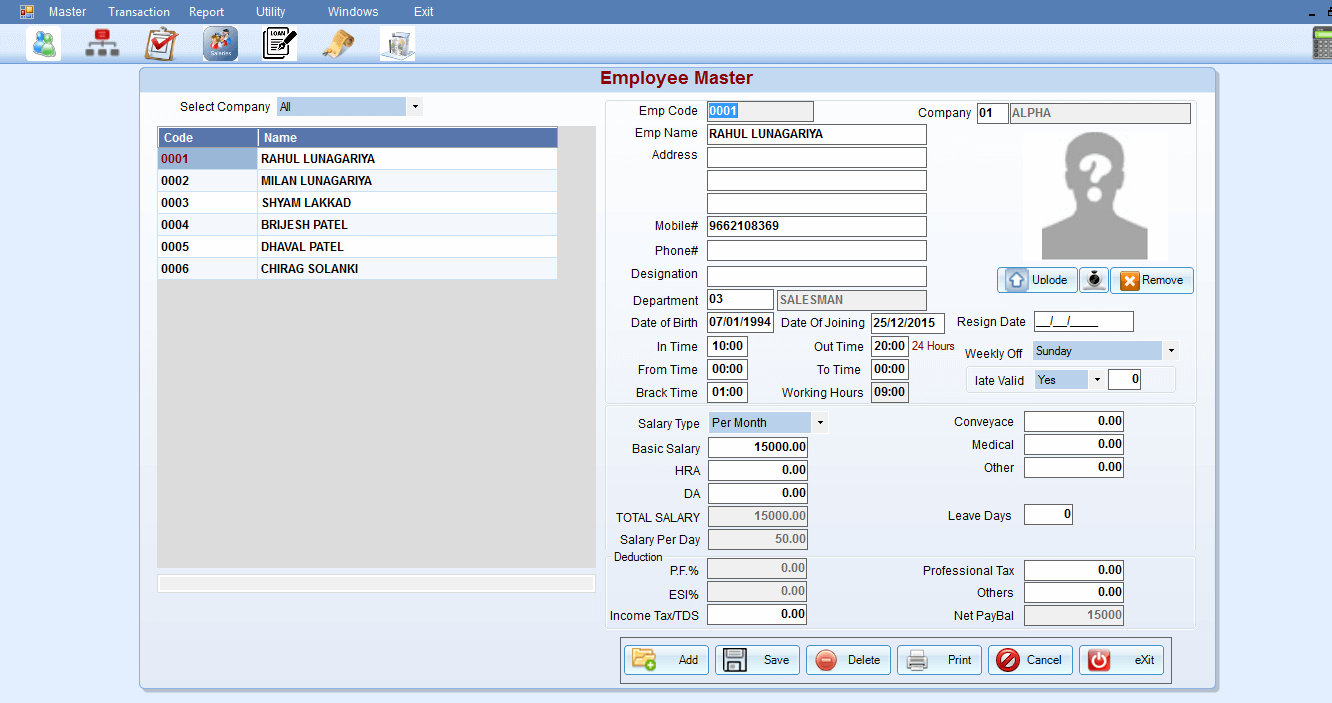Image resolution: width=1332 pixels, height=703 pixels.
Task: Open the Loan entry toolbar icon
Action: (x=279, y=43)
